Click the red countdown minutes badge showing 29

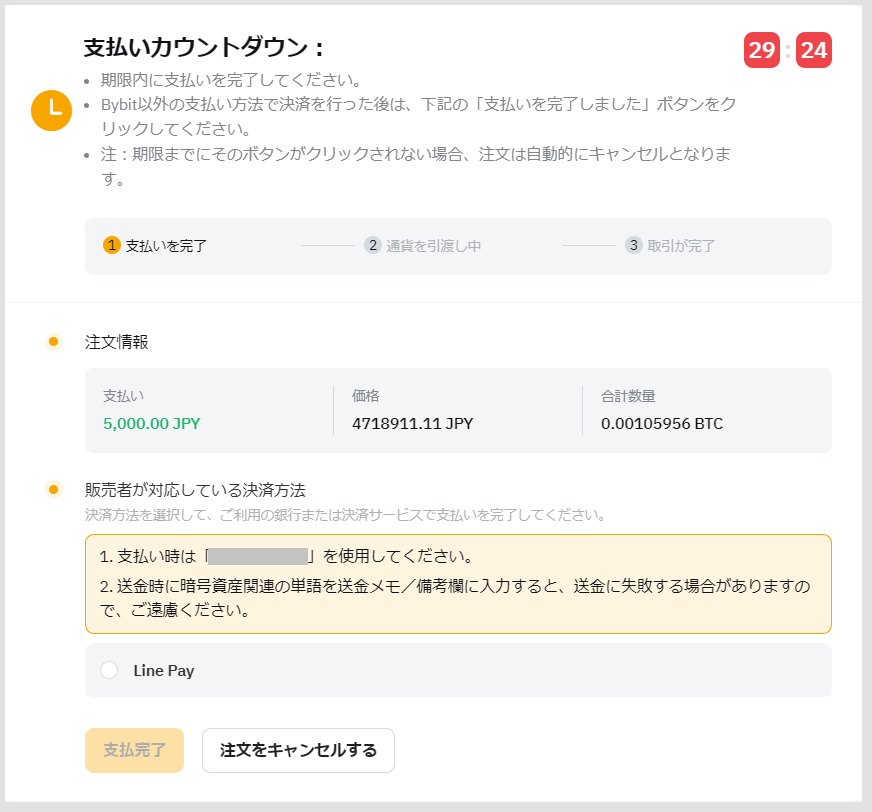[x=762, y=50]
